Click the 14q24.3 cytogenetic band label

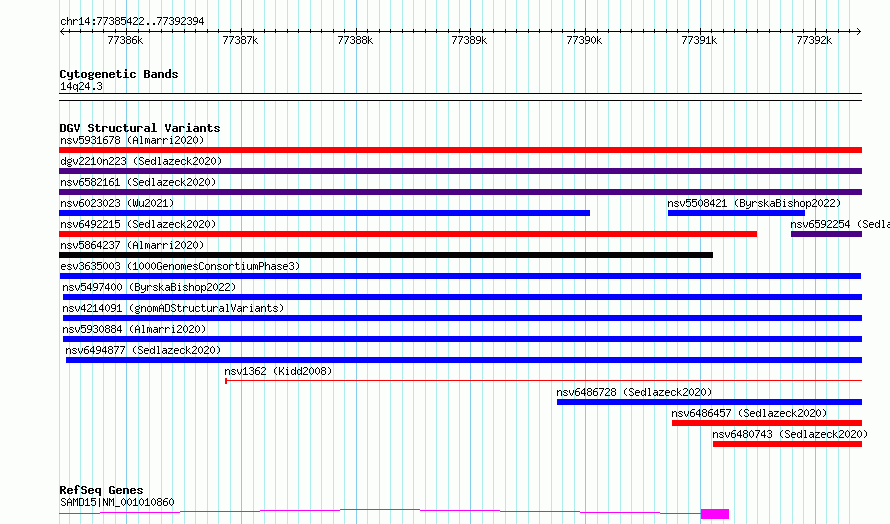[81, 86]
